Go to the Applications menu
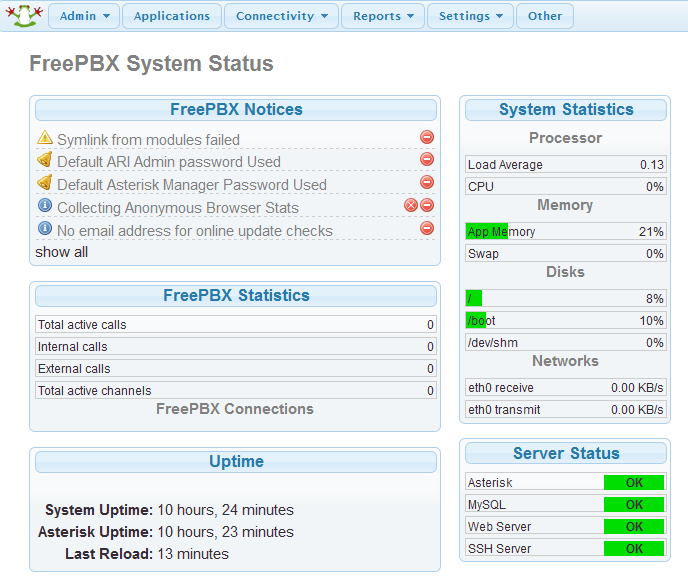This screenshot has height=584, width=688. (x=172, y=16)
